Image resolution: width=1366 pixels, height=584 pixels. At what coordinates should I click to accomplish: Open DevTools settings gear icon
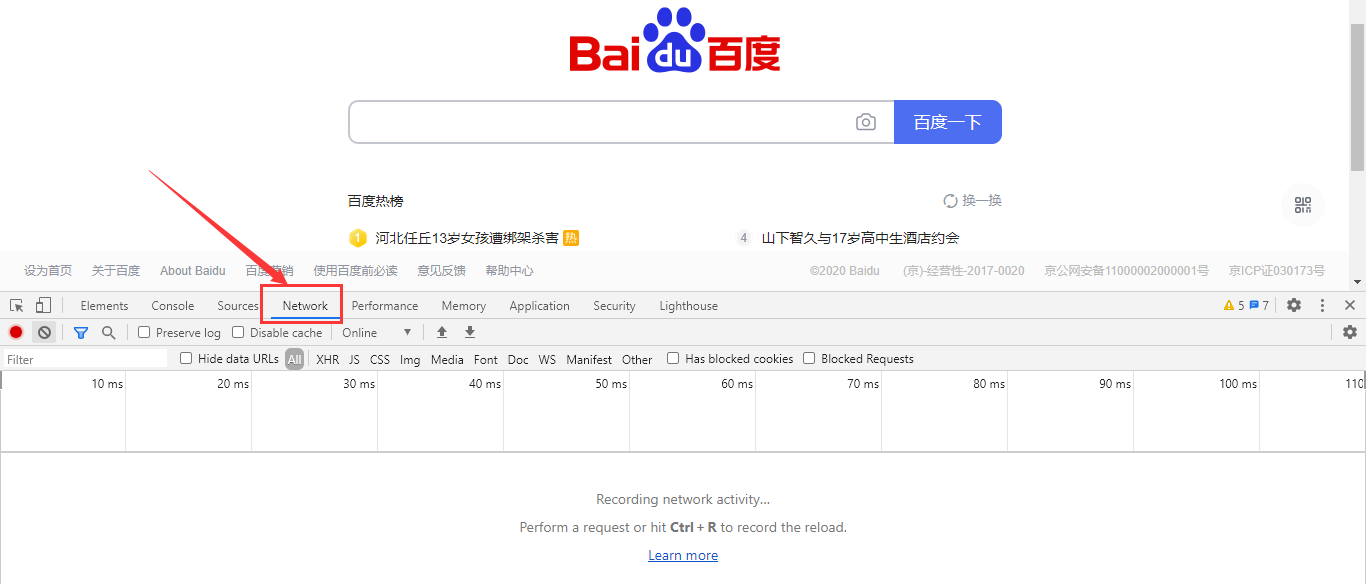tap(1294, 305)
